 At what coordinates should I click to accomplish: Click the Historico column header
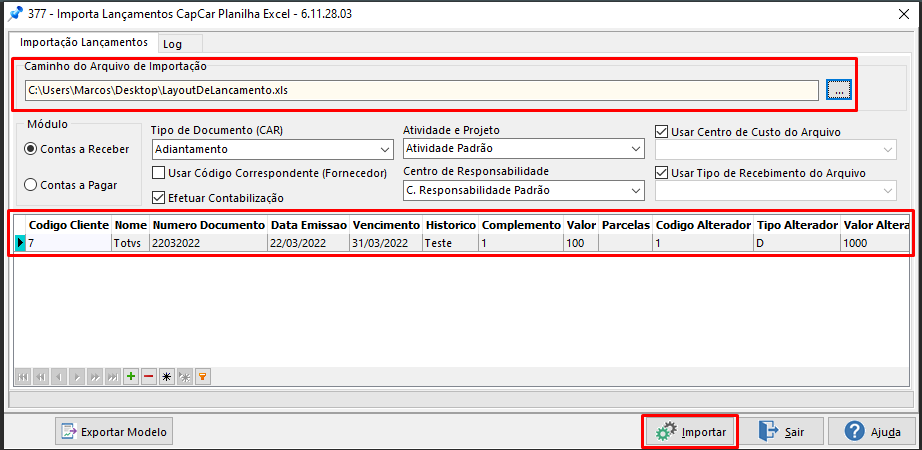[x=451, y=225]
